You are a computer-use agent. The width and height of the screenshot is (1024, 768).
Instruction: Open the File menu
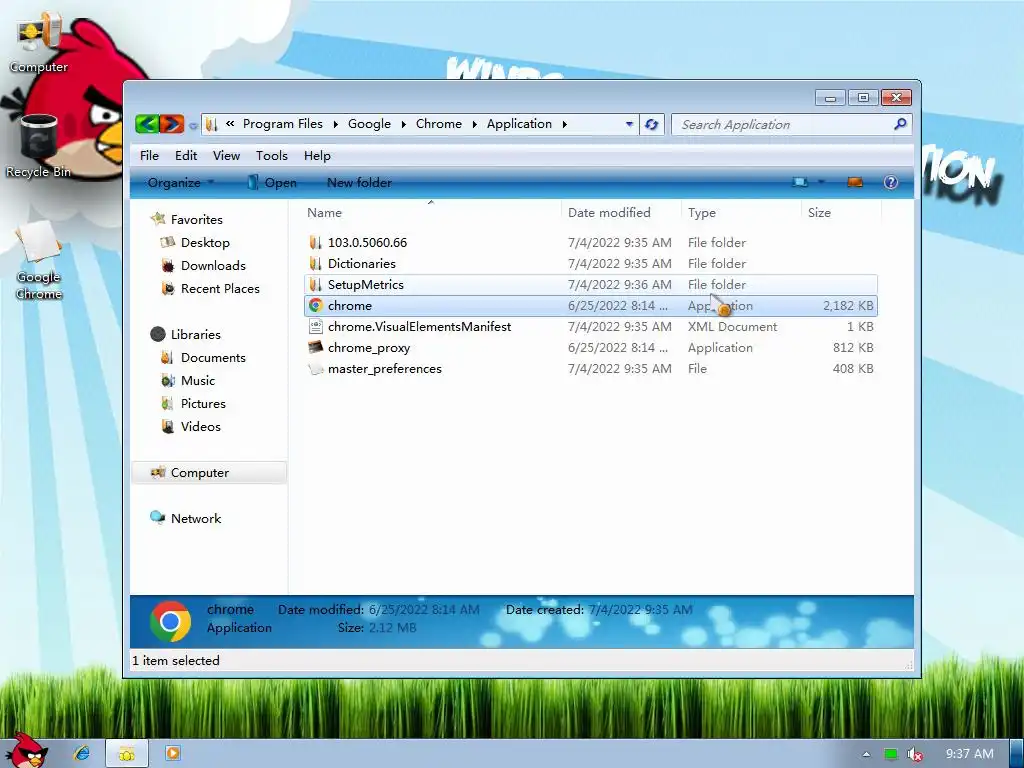tap(150, 155)
